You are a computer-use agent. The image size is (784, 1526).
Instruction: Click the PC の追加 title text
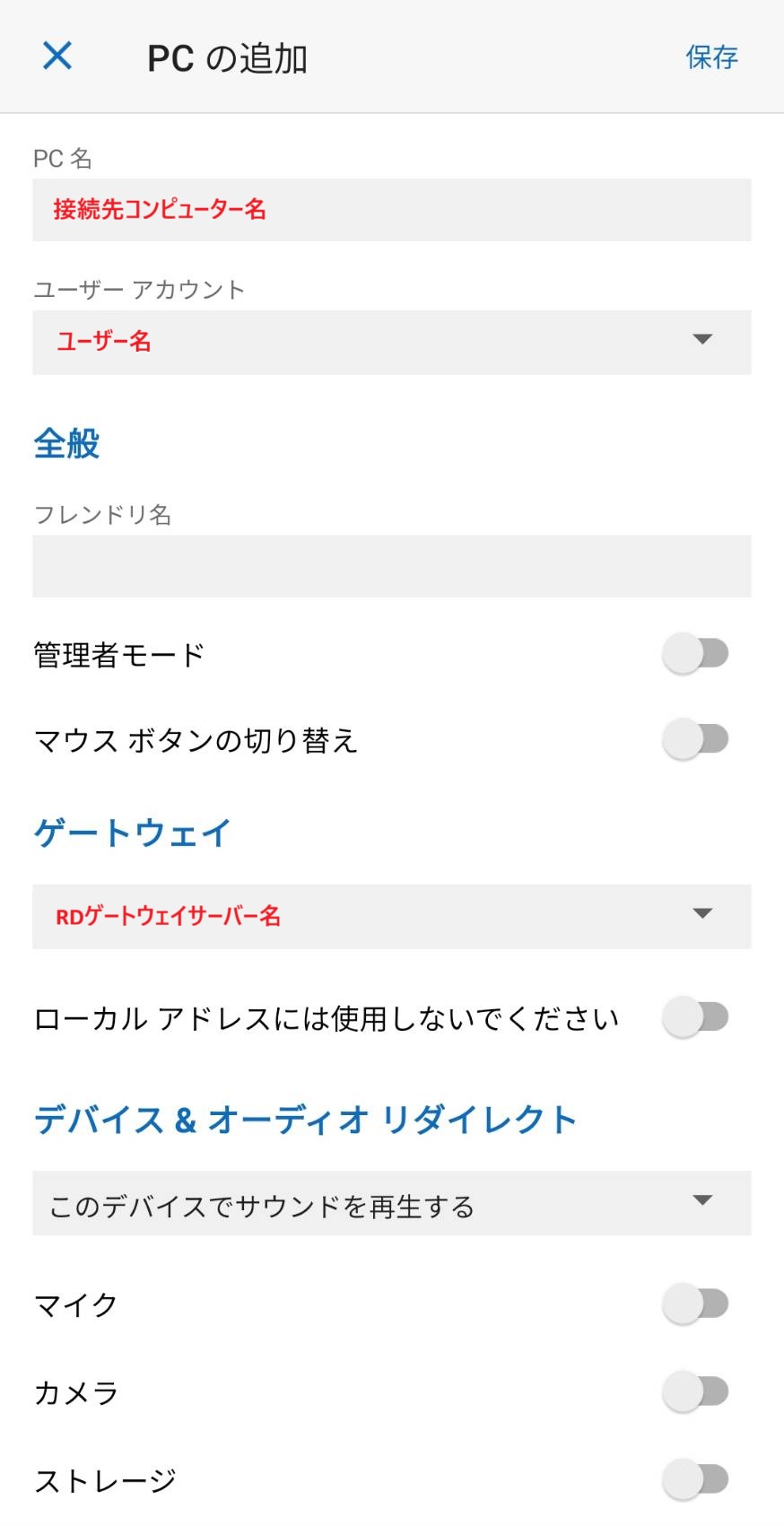point(228,58)
